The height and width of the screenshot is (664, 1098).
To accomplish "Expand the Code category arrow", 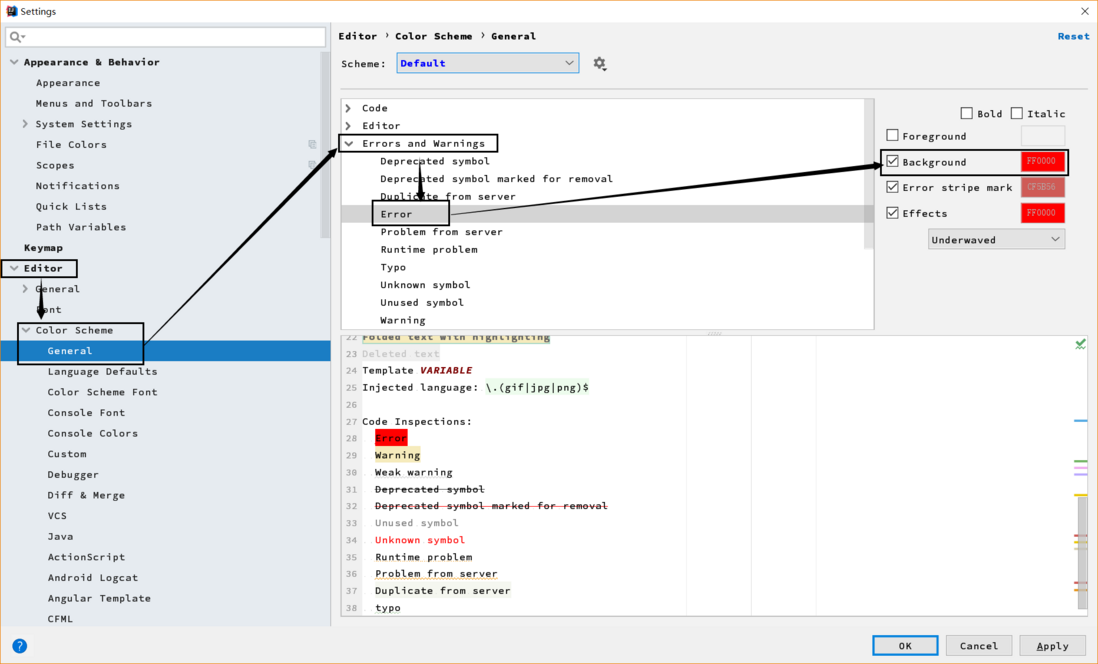I will click(348, 108).
